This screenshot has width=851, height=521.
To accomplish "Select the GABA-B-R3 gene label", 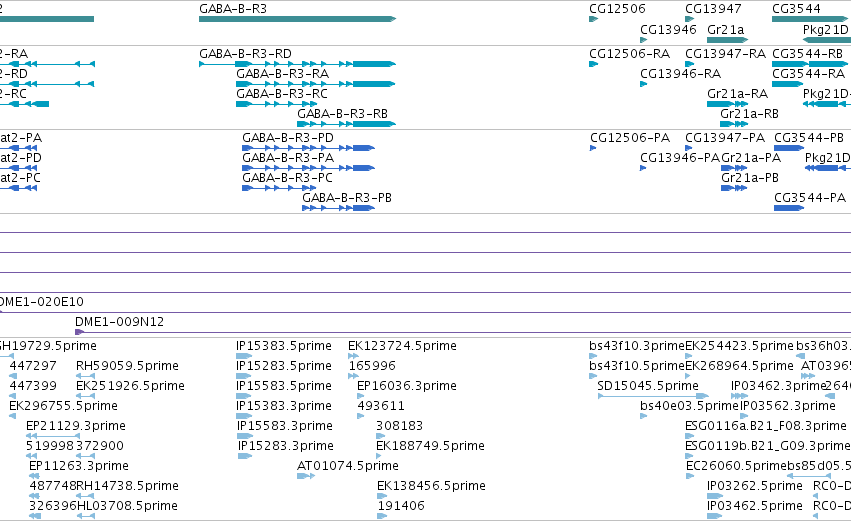I will 233,9.
